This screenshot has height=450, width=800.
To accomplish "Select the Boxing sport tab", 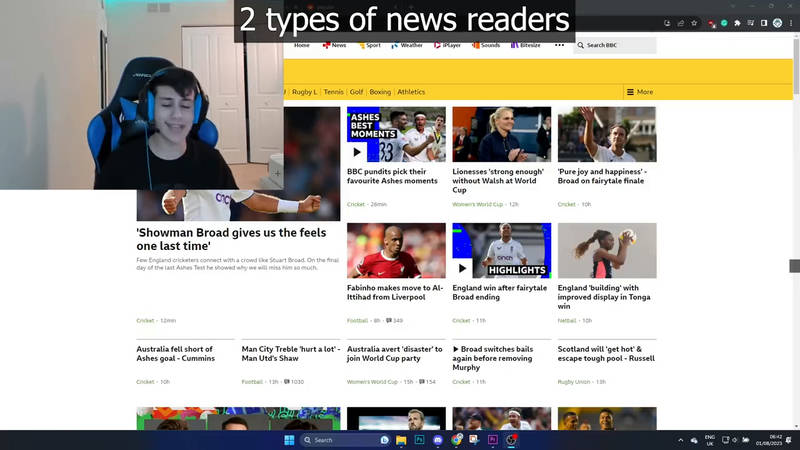I will tap(380, 92).
